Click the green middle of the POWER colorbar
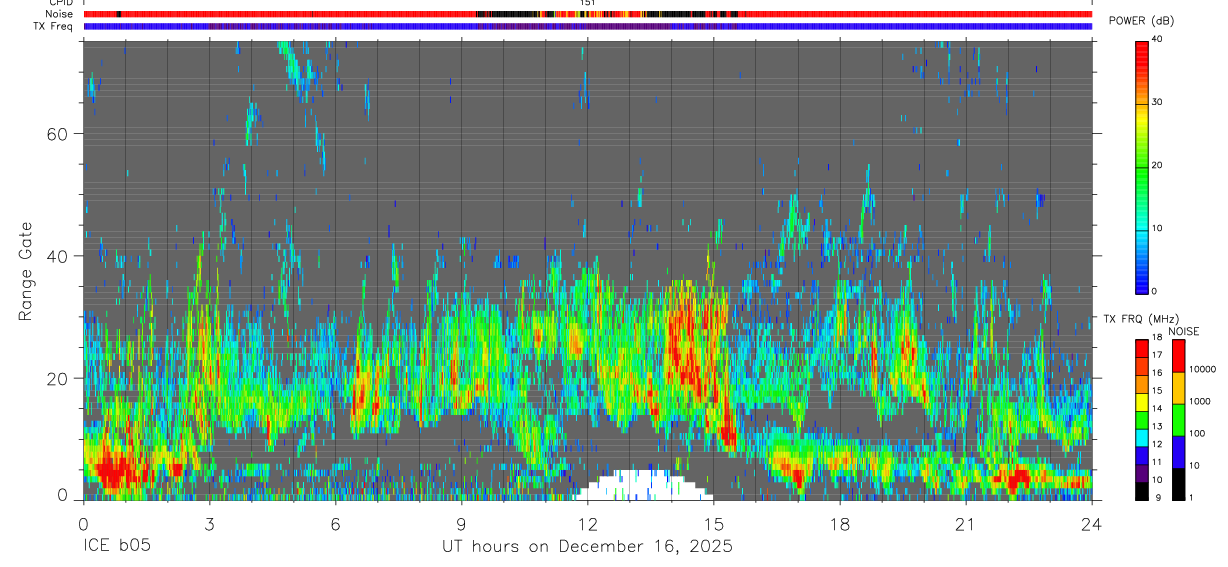The width and height of the screenshot is (1228, 567). pos(1141,170)
